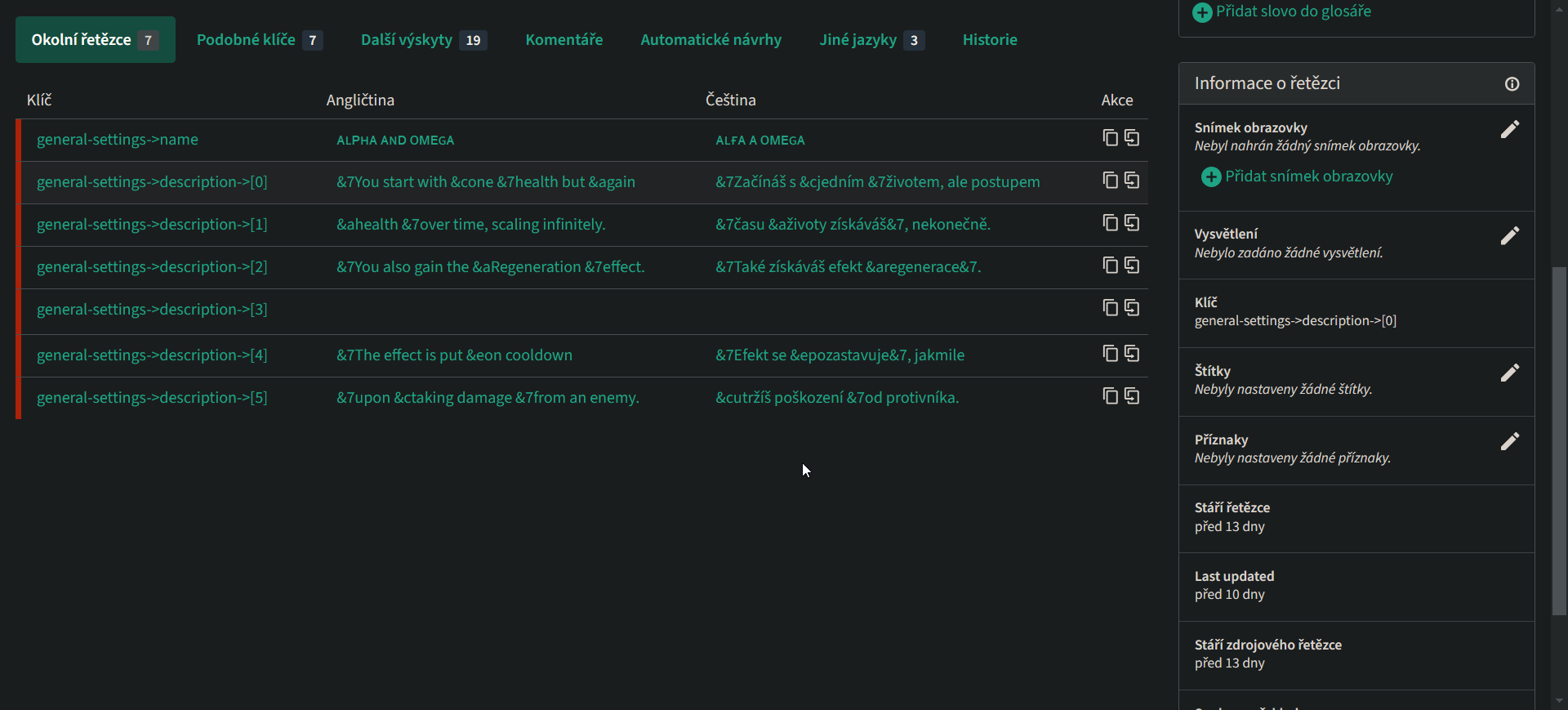Select Okolní řetězce tab
Screen dimensions: 1568x710
click(95, 39)
